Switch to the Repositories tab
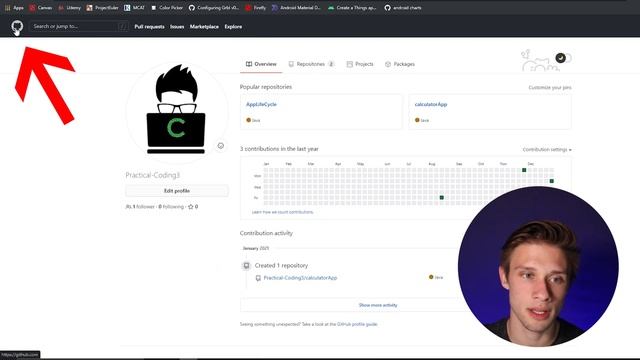 [x=311, y=64]
